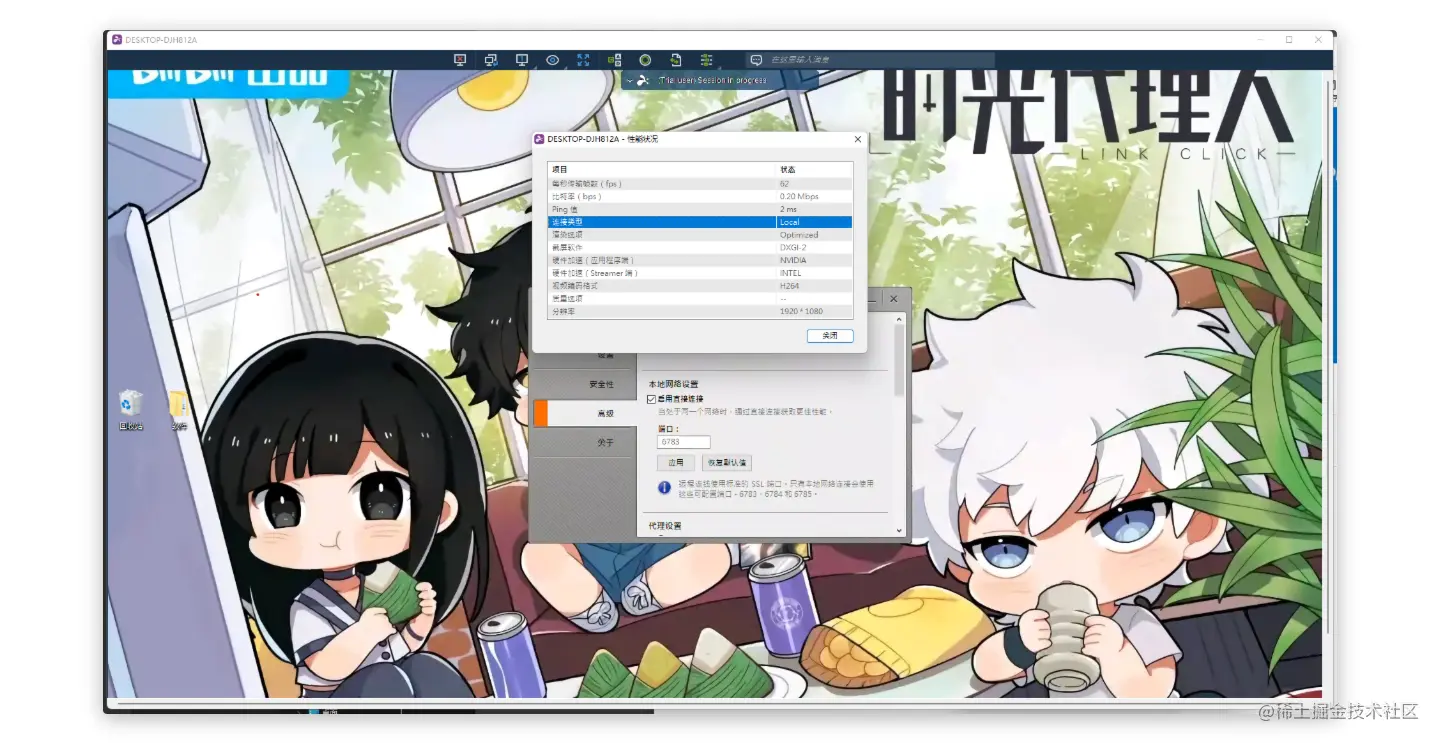The width and height of the screenshot is (1440, 743).
Task: Click the switch monitor icon in toolbar
Action: [522, 60]
